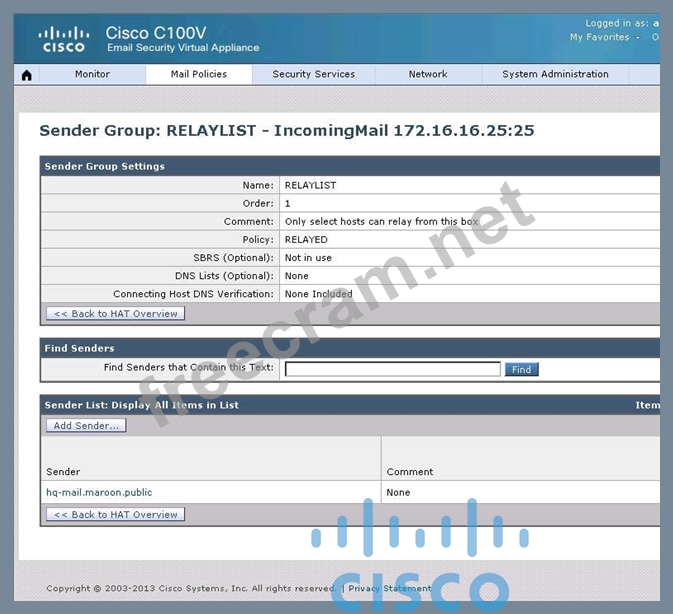Open the hq-mail.maroon.public sender link
673x614 pixels.
[x=99, y=492]
